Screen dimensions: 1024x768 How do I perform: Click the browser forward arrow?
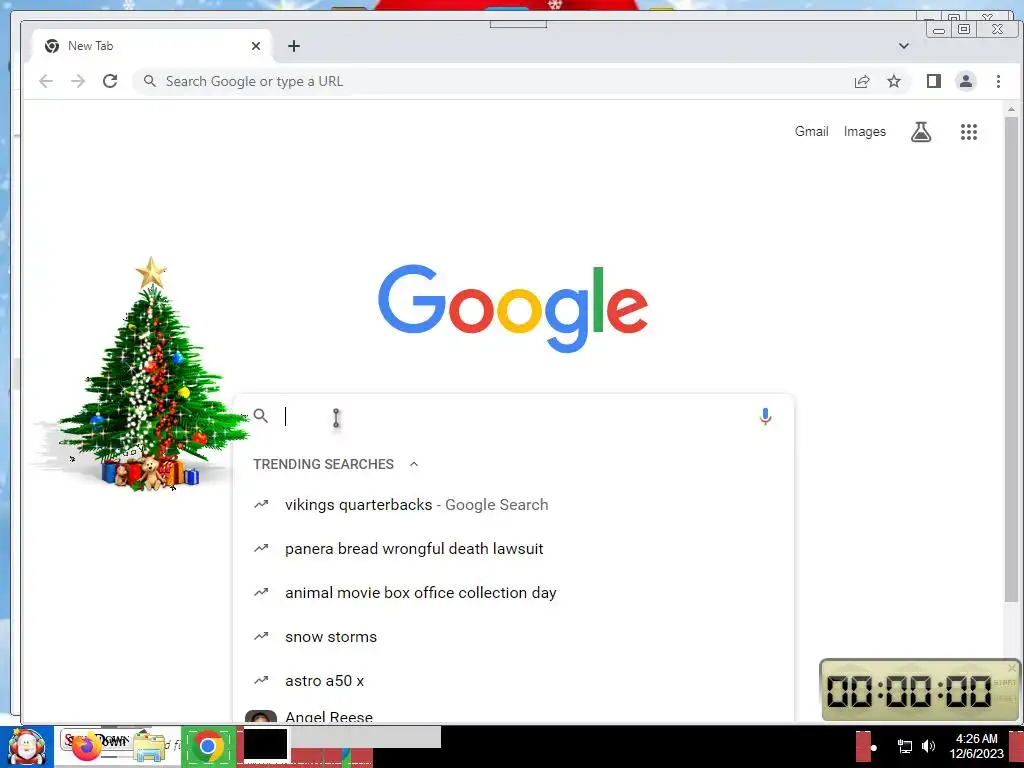pyautogui.click(x=78, y=81)
